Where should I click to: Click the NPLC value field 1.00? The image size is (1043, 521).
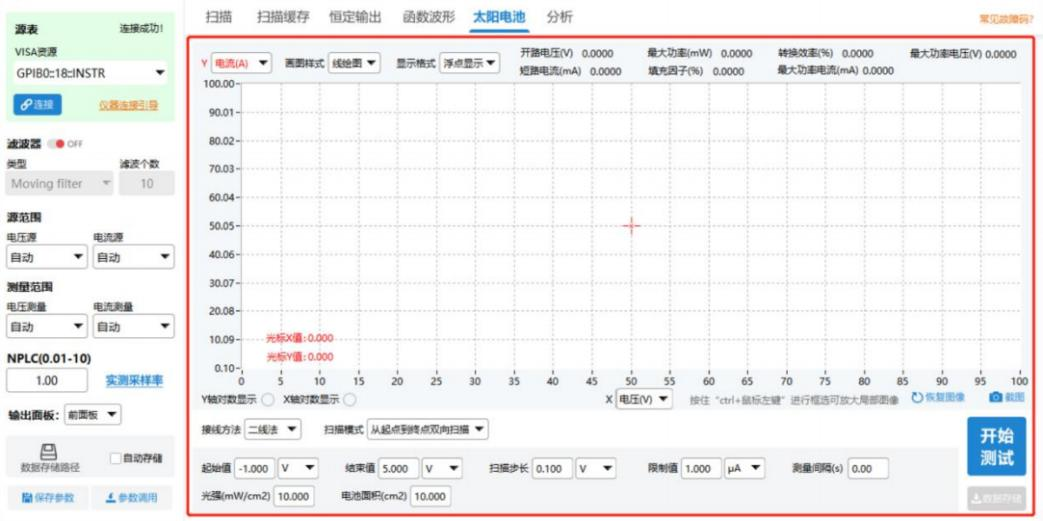pos(47,381)
